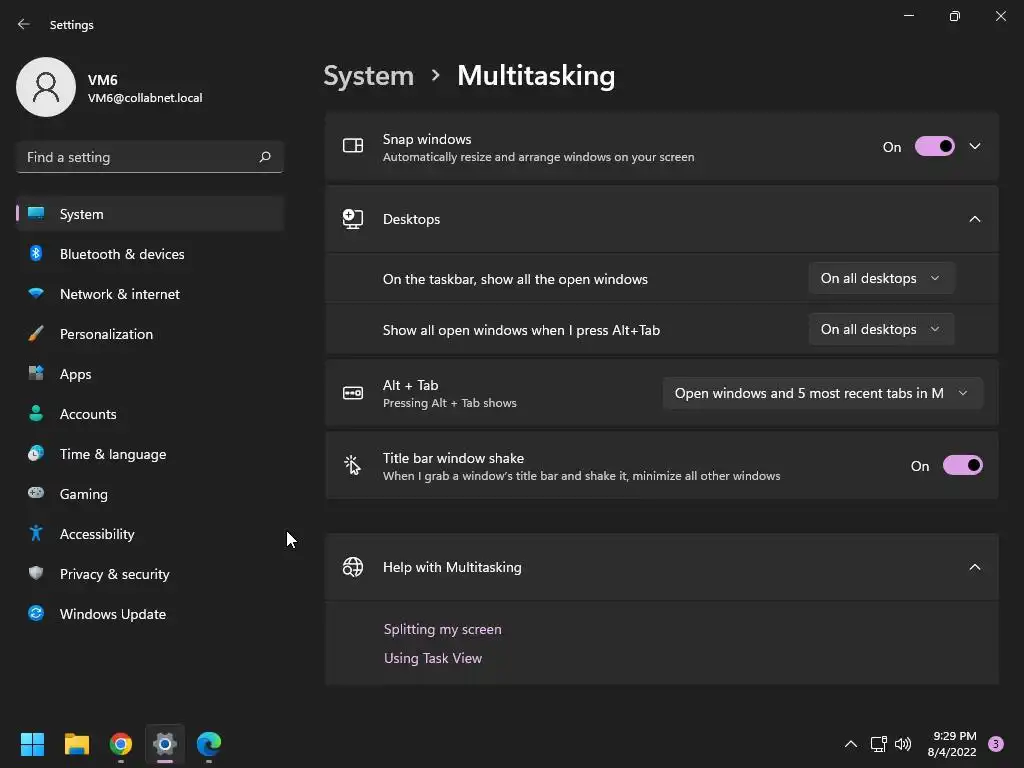Click the VM6 user profile avatar
The image size is (1024, 768).
tap(46, 87)
